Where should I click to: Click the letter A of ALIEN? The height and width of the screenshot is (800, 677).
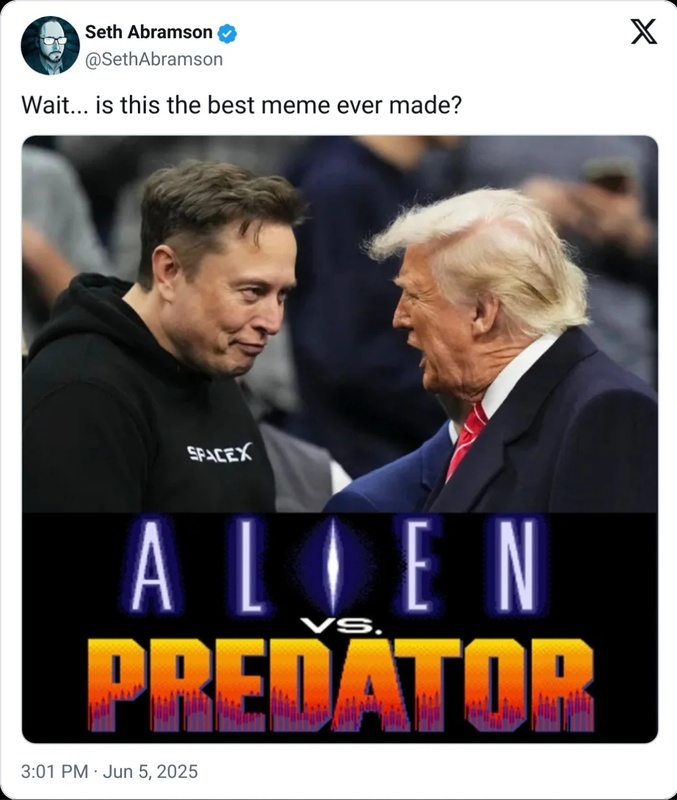point(153,566)
